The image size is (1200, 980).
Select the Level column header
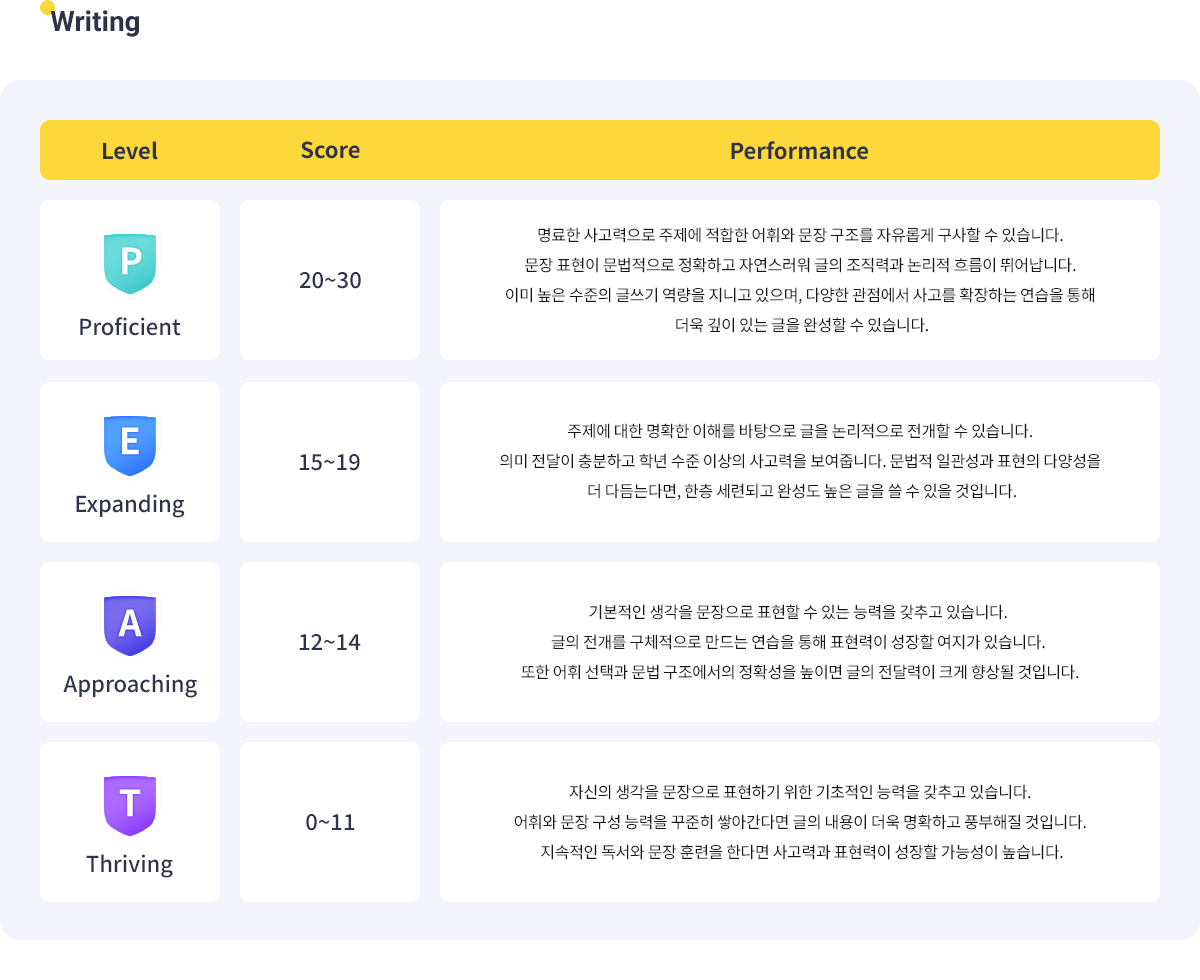(x=130, y=151)
